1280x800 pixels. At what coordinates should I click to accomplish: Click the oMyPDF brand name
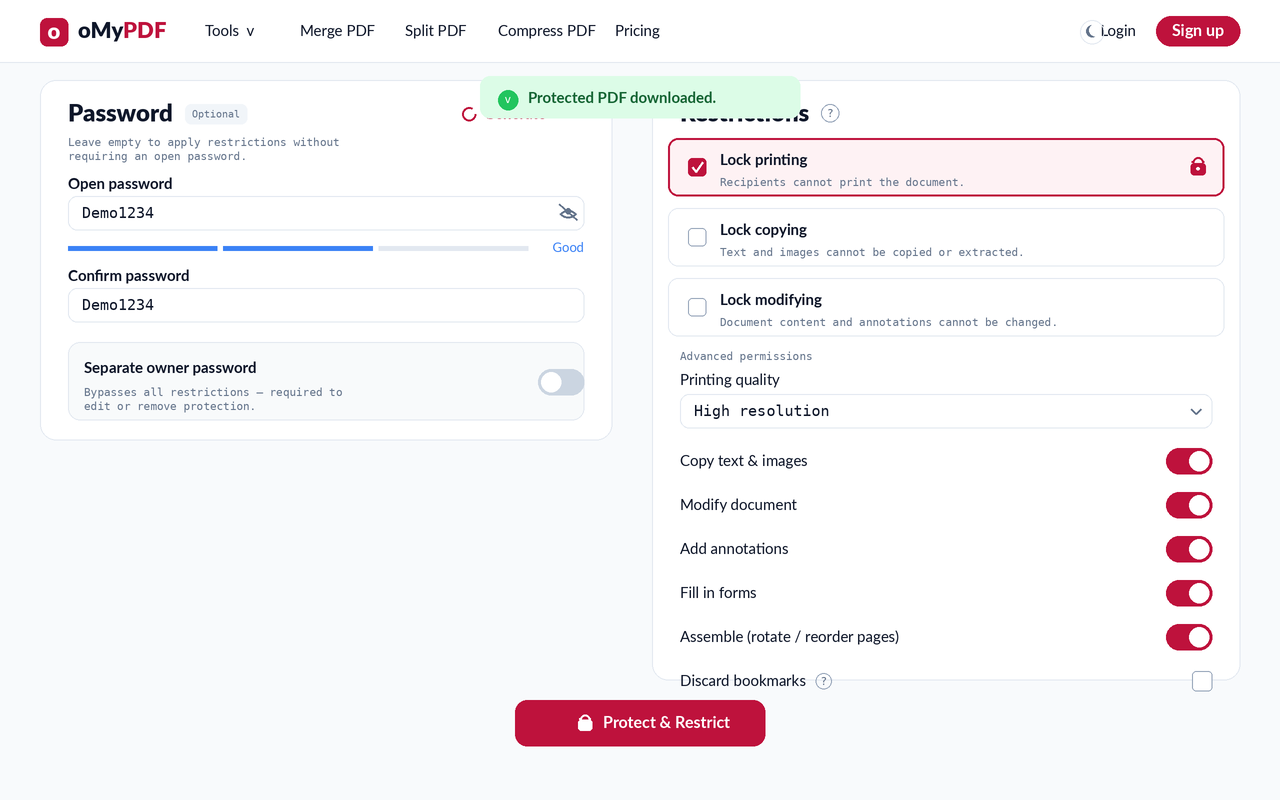click(x=122, y=31)
